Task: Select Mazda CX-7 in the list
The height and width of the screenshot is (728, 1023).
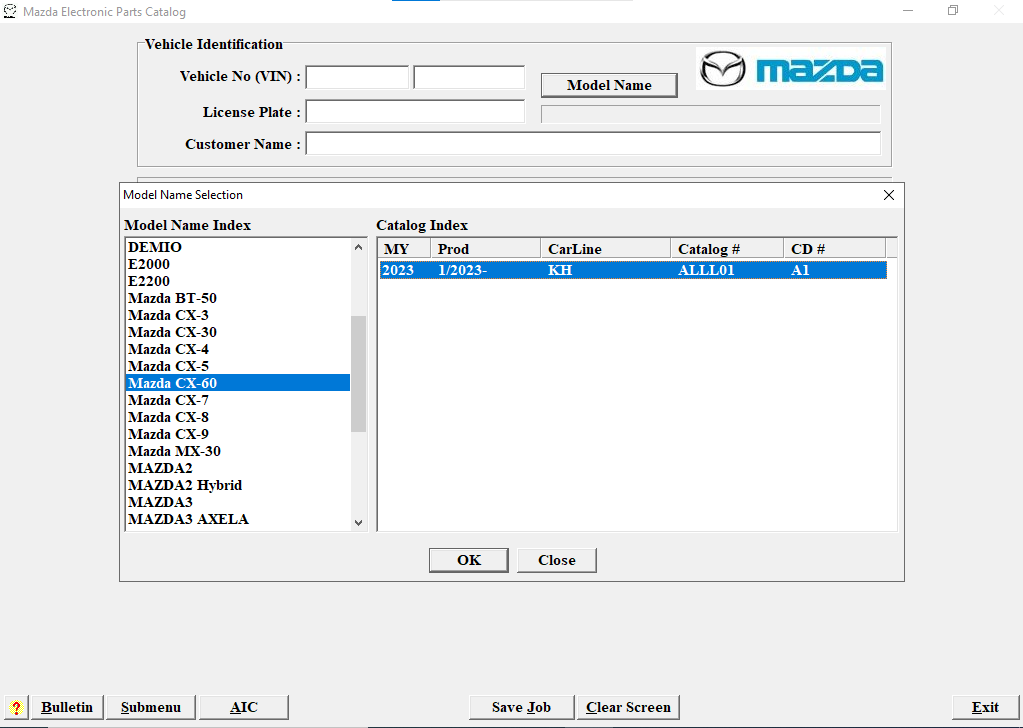Action: (x=237, y=400)
